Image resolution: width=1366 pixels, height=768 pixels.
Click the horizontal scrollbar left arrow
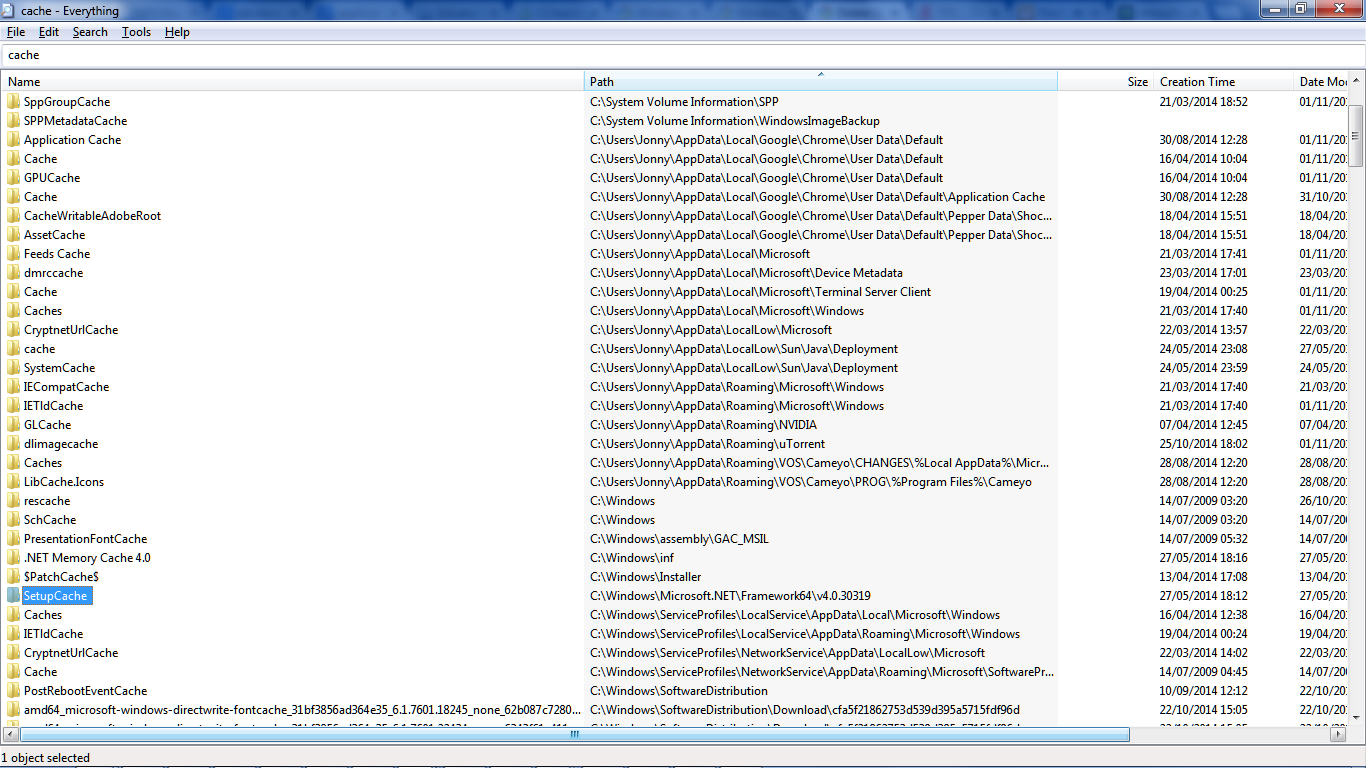pos(10,734)
